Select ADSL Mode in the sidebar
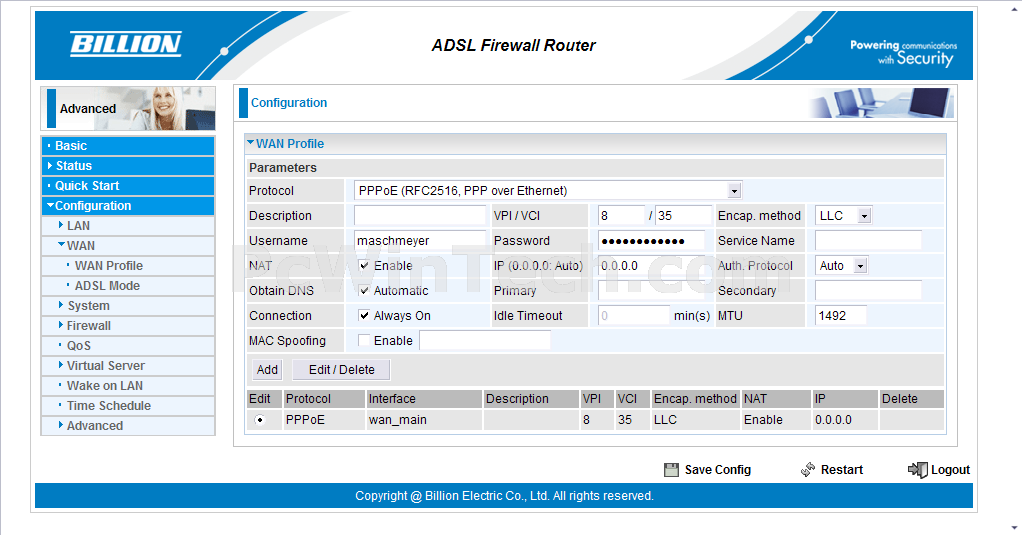 pyautogui.click(x=107, y=286)
